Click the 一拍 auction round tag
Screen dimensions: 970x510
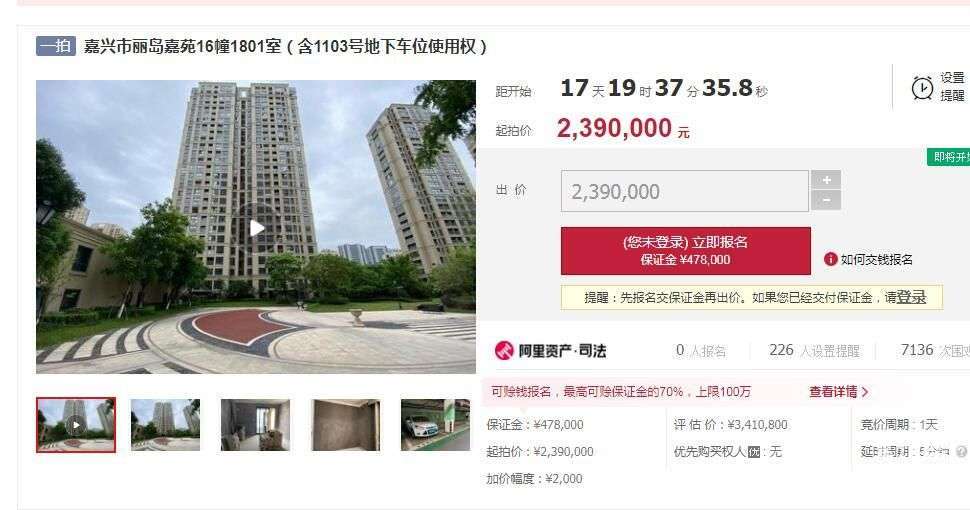click(56, 46)
